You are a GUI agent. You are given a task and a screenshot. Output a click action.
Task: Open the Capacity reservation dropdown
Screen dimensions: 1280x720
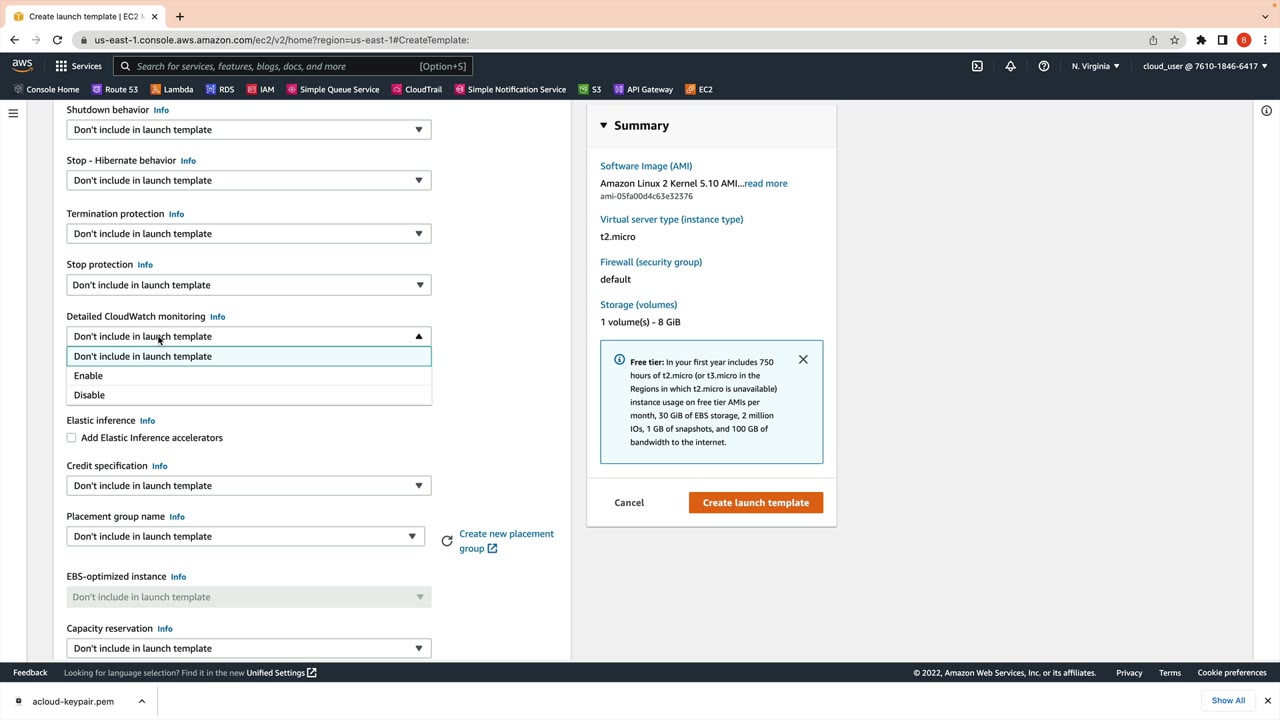(249, 648)
